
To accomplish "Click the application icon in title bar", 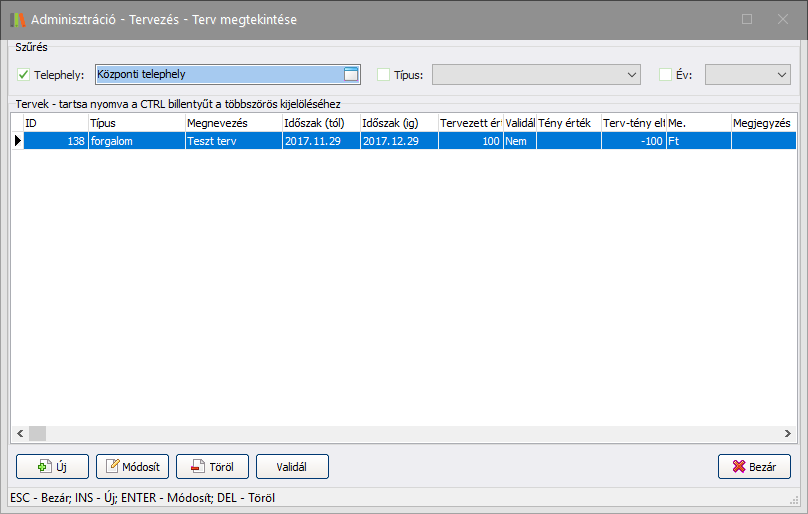I will tap(17, 19).
